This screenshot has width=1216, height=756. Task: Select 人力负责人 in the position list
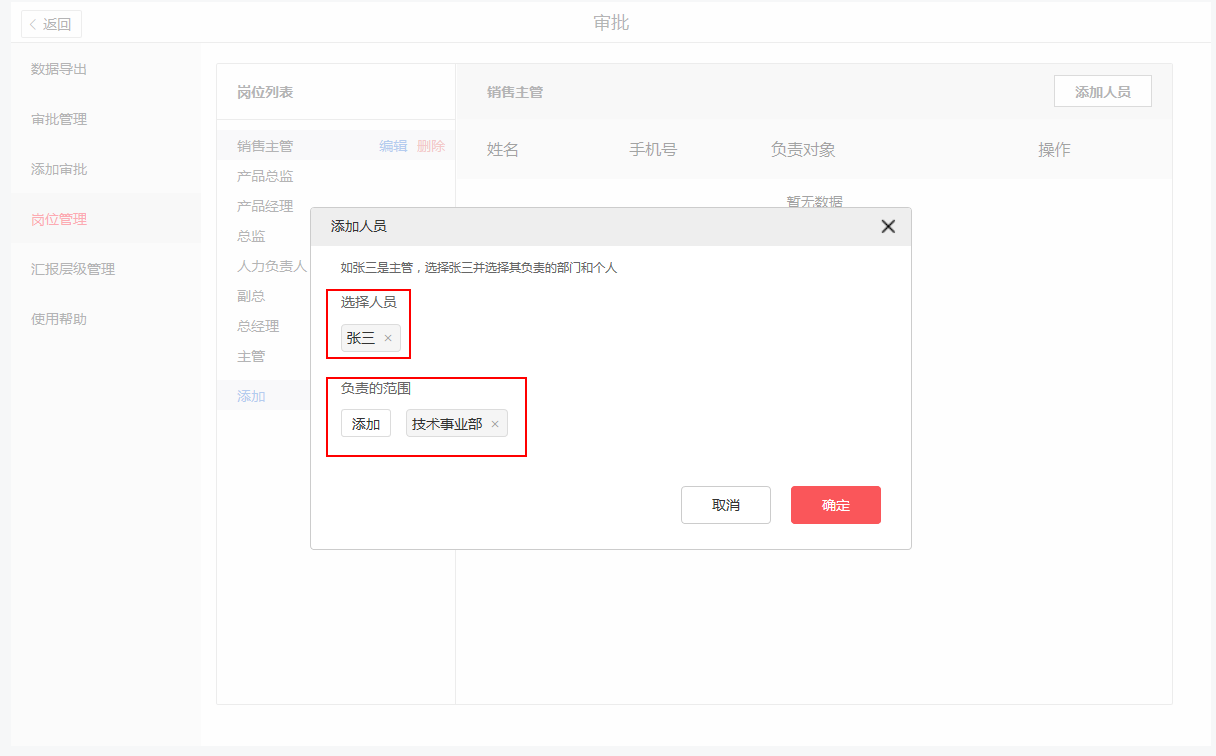(272, 266)
